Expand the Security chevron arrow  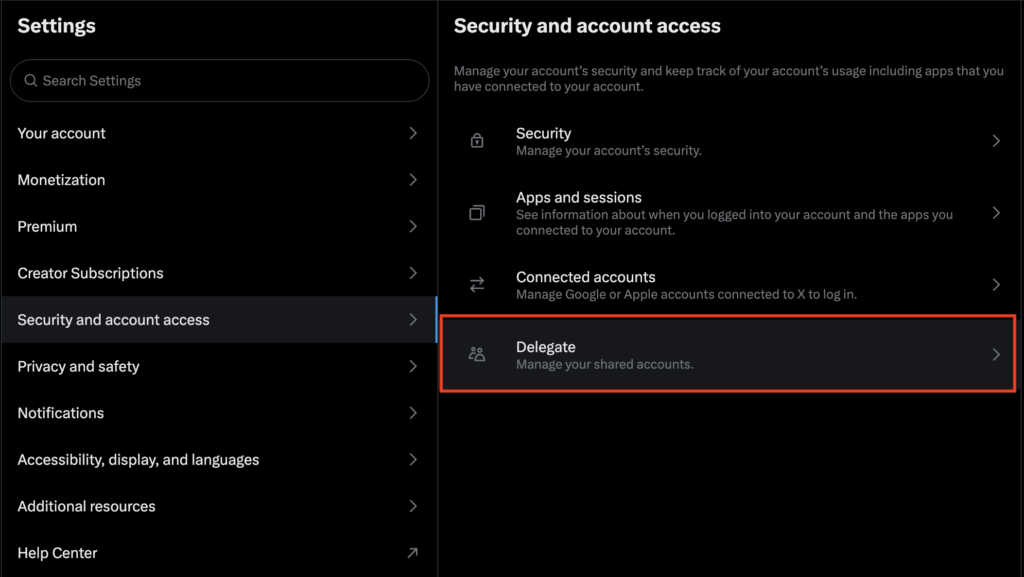click(996, 141)
